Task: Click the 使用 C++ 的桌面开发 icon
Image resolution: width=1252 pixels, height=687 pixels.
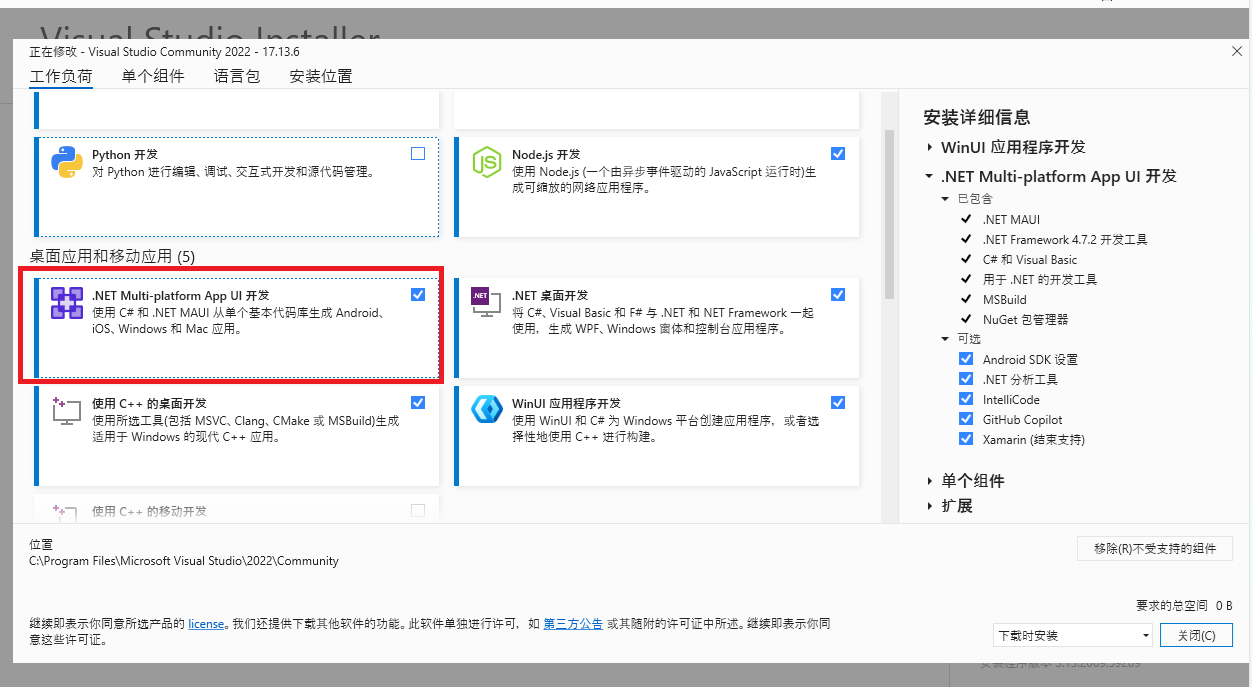Action: (67, 410)
